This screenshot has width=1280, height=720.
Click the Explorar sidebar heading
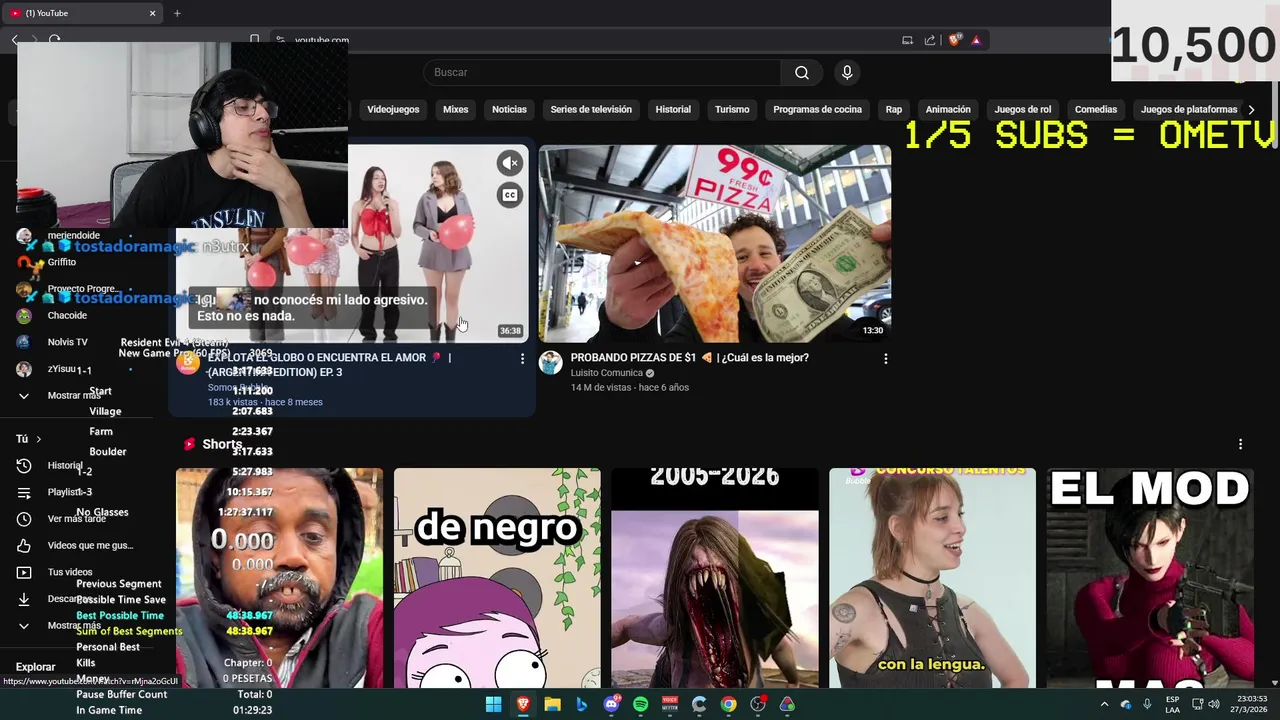35,667
